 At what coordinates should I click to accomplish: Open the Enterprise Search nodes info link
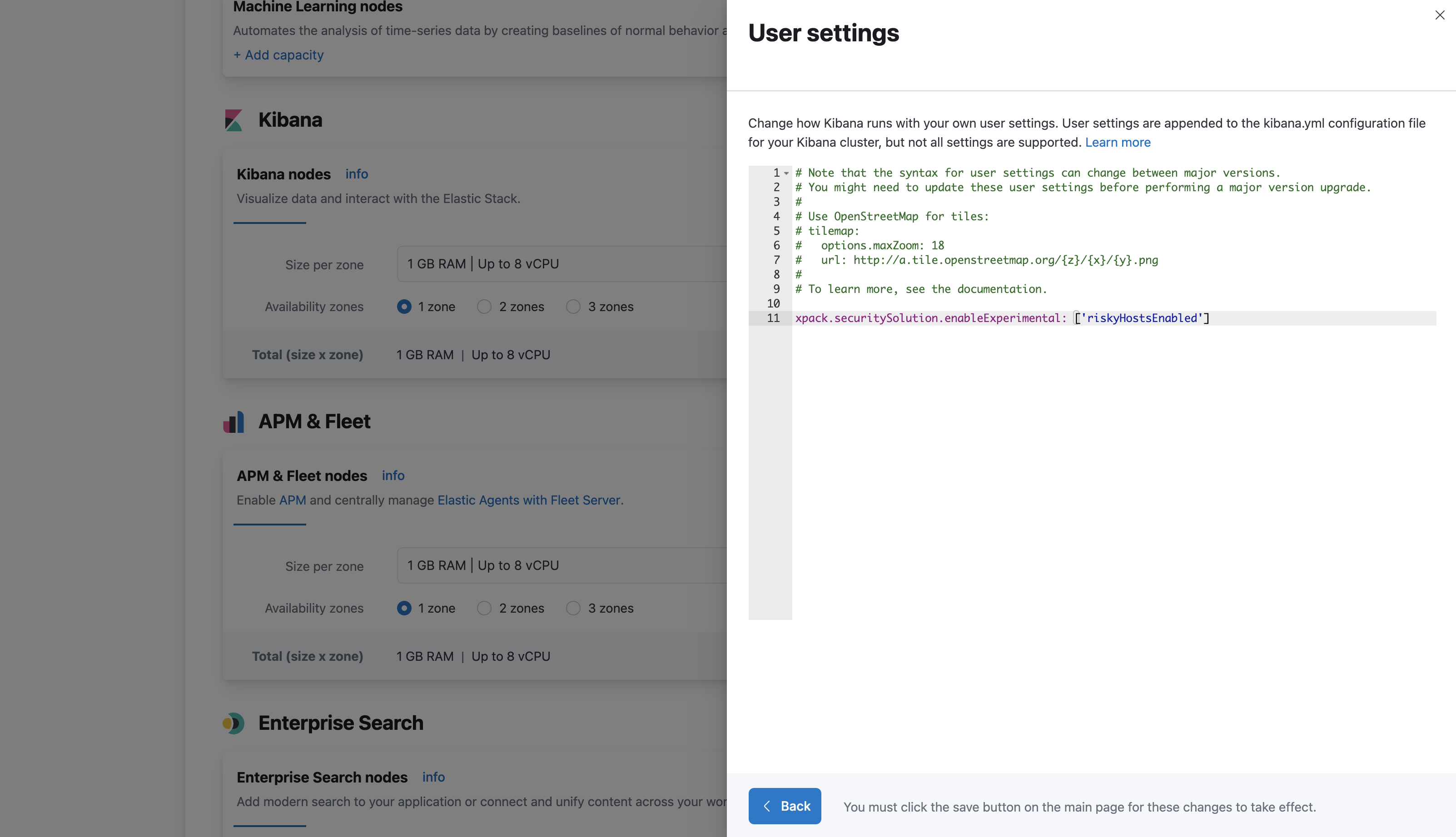(433, 777)
